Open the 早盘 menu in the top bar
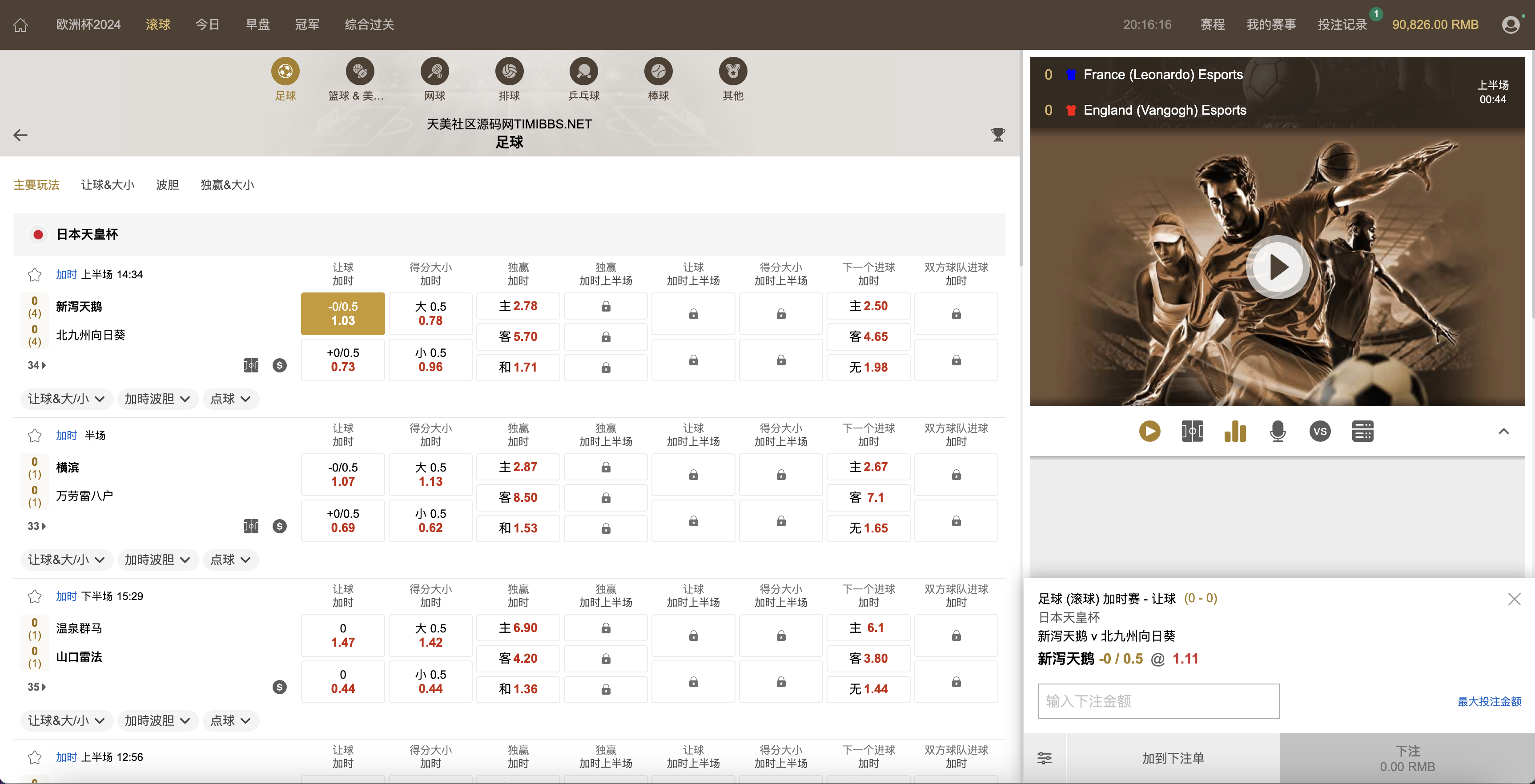Viewport: 1535px width, 784px height. point(257,24)
